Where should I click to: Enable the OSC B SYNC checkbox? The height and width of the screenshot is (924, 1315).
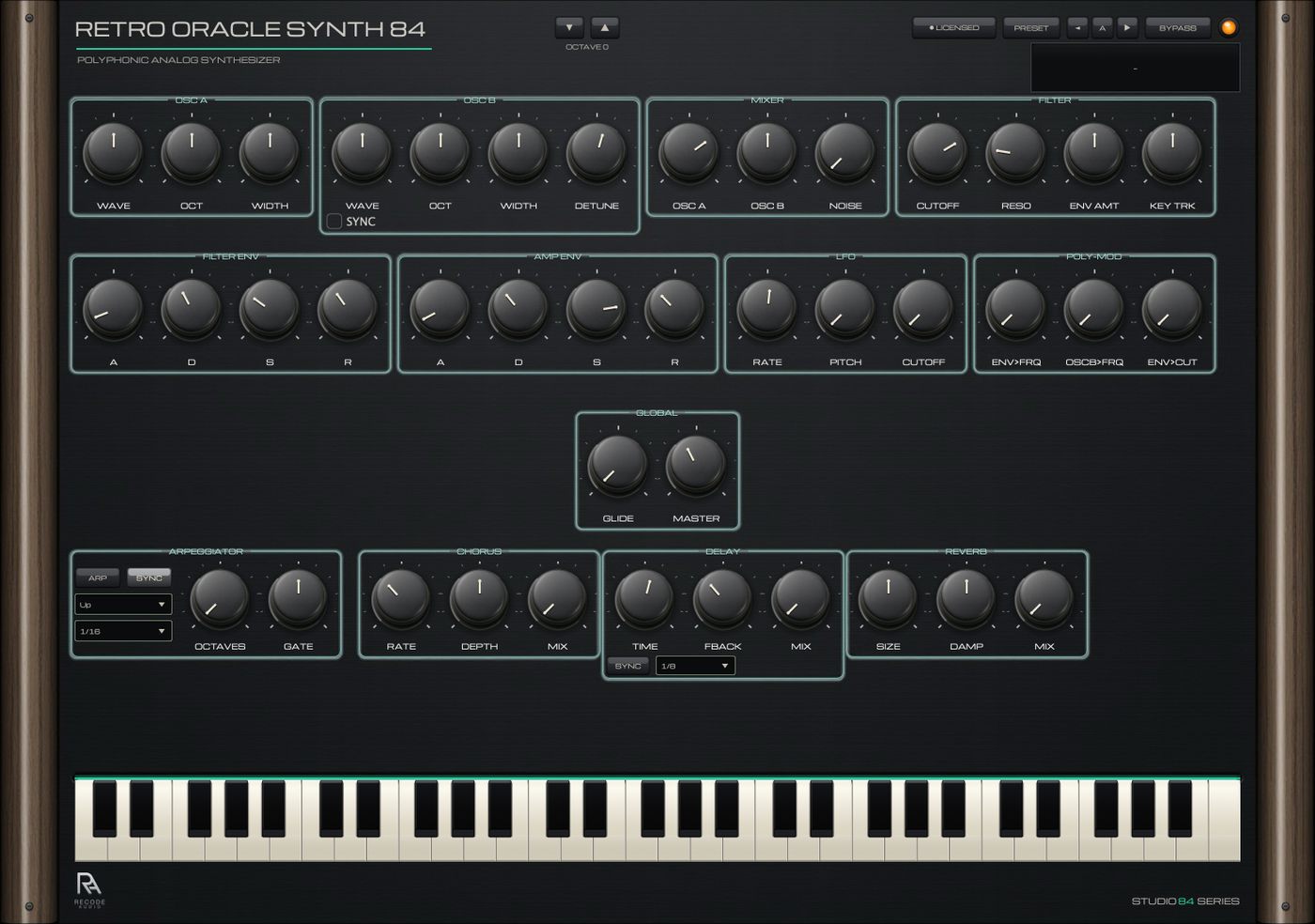pos(333,222)
